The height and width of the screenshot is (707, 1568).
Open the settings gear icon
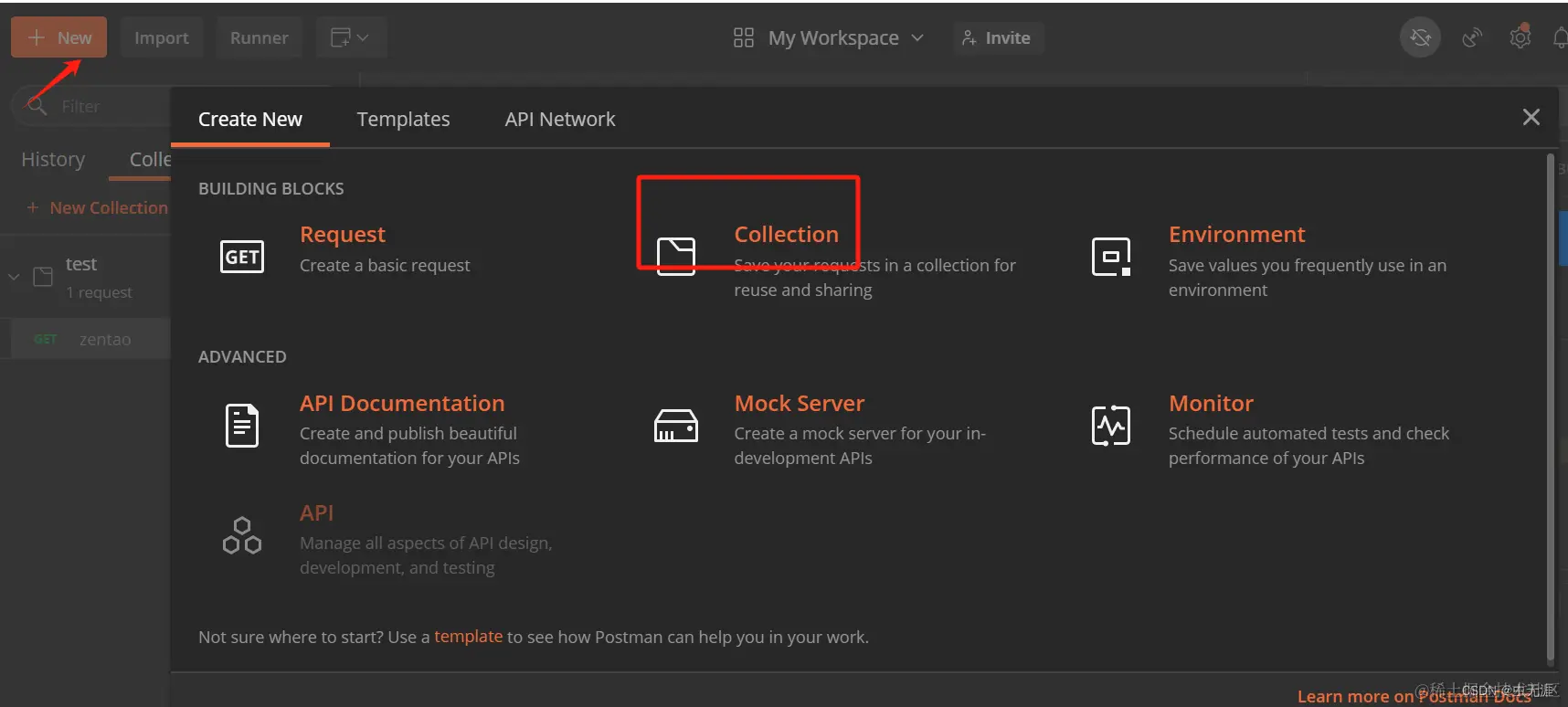point(1520,37)
